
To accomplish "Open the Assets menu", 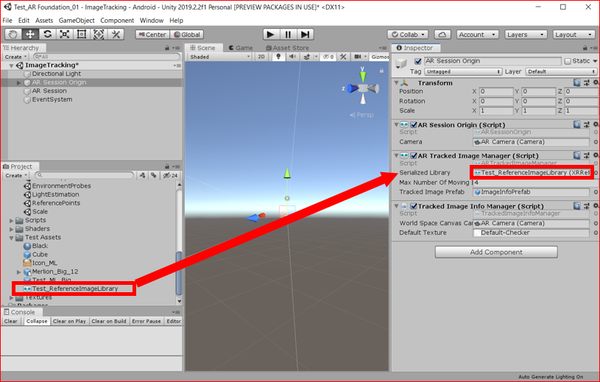I will (44, 20).
